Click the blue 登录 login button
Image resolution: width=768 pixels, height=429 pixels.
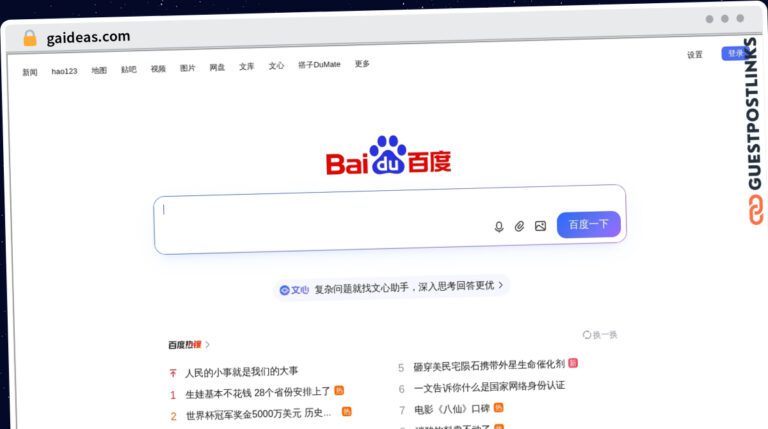735,53
